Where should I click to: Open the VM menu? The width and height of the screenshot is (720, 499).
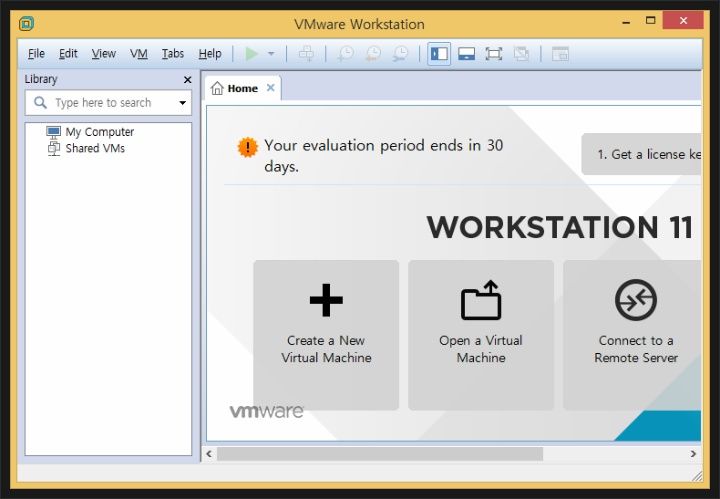coord(138,54)
